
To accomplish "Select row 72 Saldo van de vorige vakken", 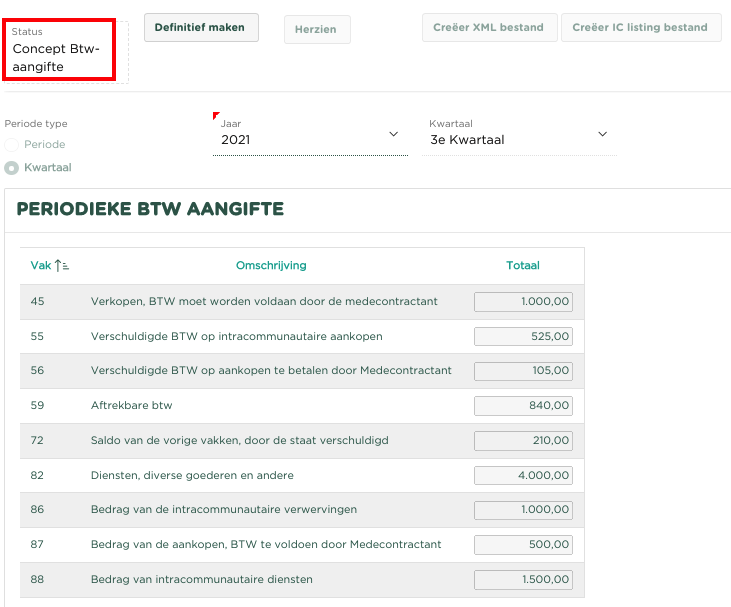I will click(239, 441).
